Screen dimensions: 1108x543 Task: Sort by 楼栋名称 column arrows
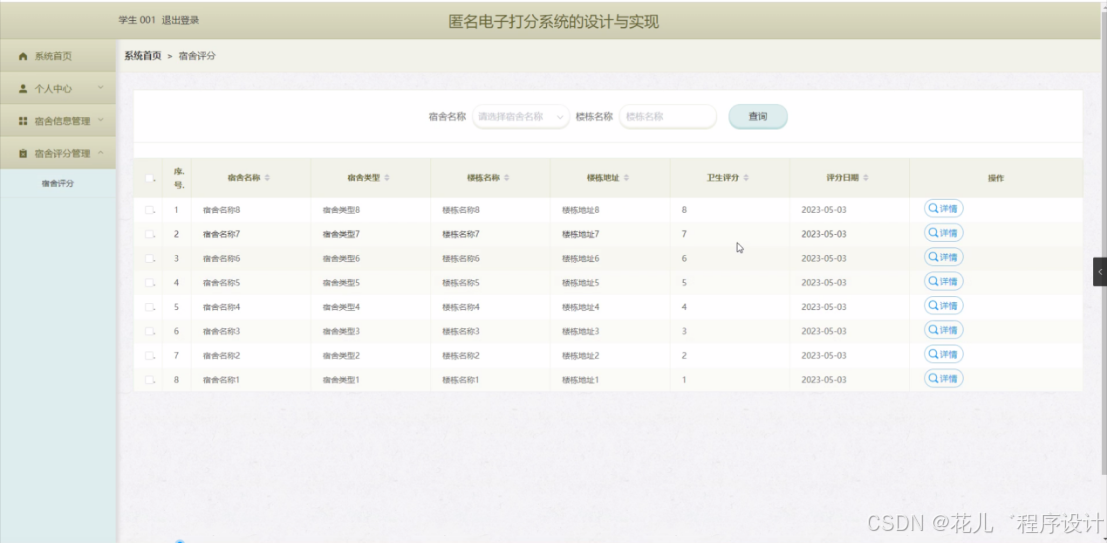coord(507,177)
